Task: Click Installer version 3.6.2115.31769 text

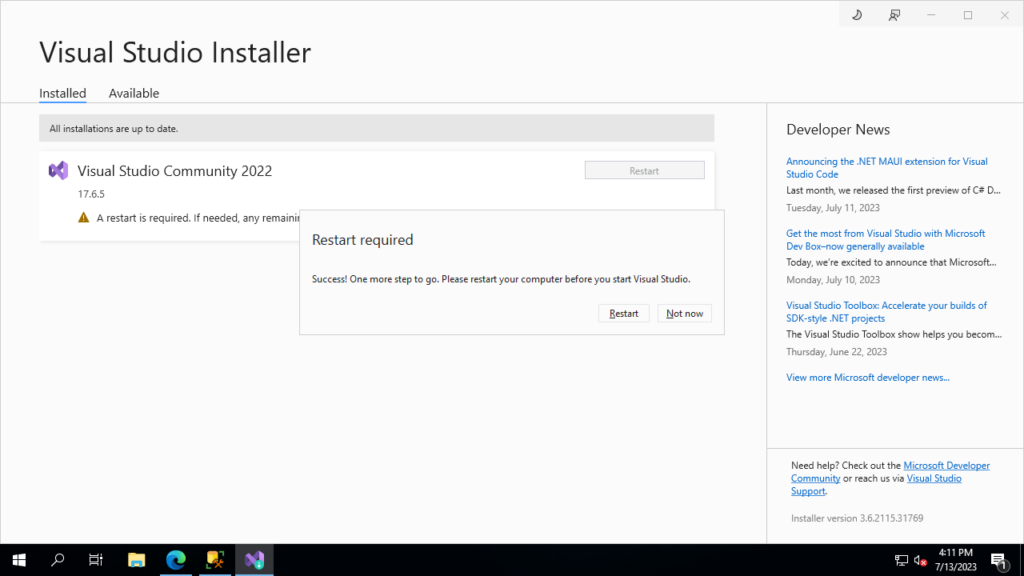Action: (x=857, y=519)
